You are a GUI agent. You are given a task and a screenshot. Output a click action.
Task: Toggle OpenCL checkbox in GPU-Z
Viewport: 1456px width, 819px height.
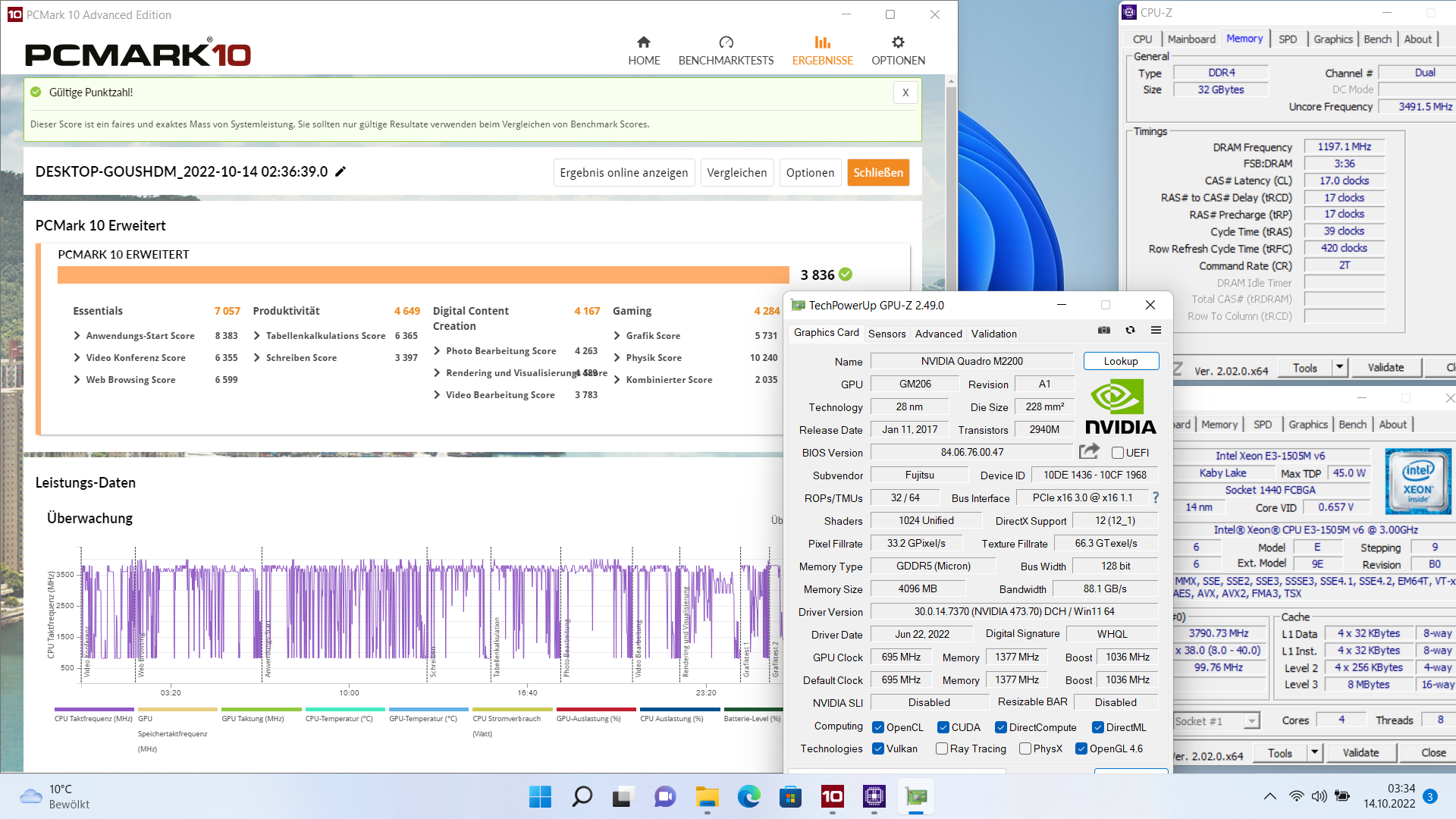(x=878, y=727)
